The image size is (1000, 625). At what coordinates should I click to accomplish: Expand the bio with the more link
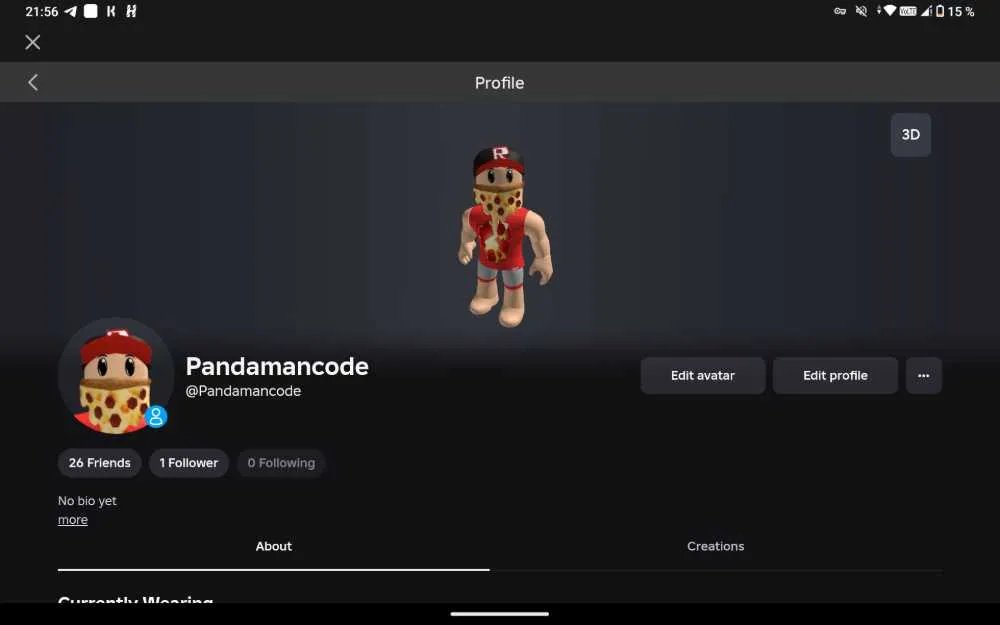tap(73, 520)
